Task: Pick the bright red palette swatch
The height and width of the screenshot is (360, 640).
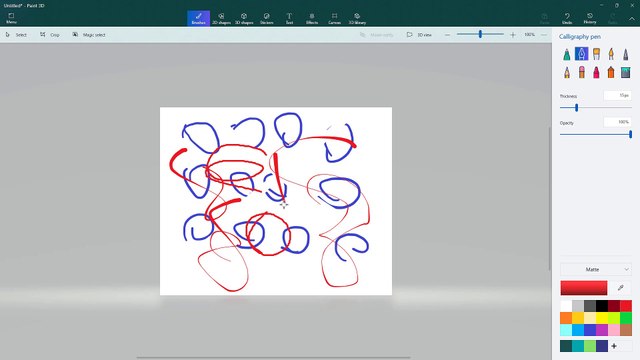Action: [x=626, y=306]
